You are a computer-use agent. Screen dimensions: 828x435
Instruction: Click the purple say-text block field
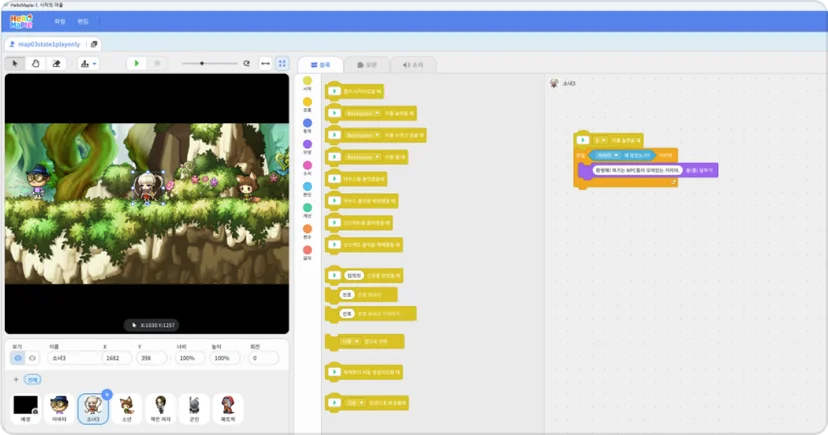(x=637, y=170)
